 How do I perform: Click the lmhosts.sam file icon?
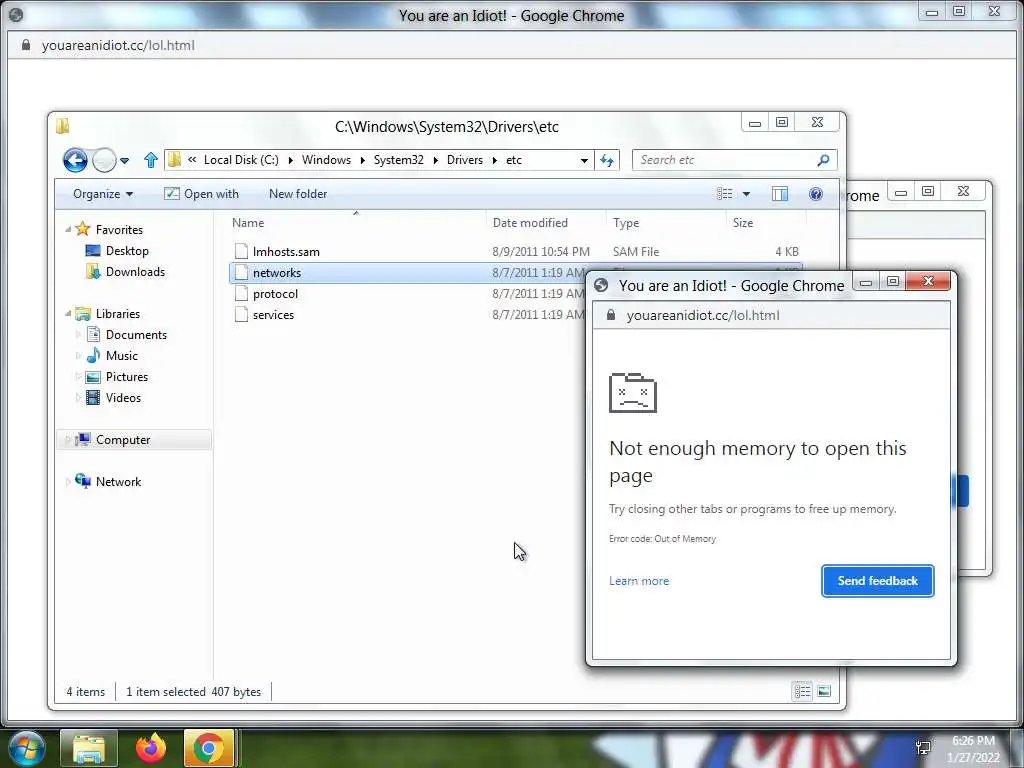click(x=242, y=251)
